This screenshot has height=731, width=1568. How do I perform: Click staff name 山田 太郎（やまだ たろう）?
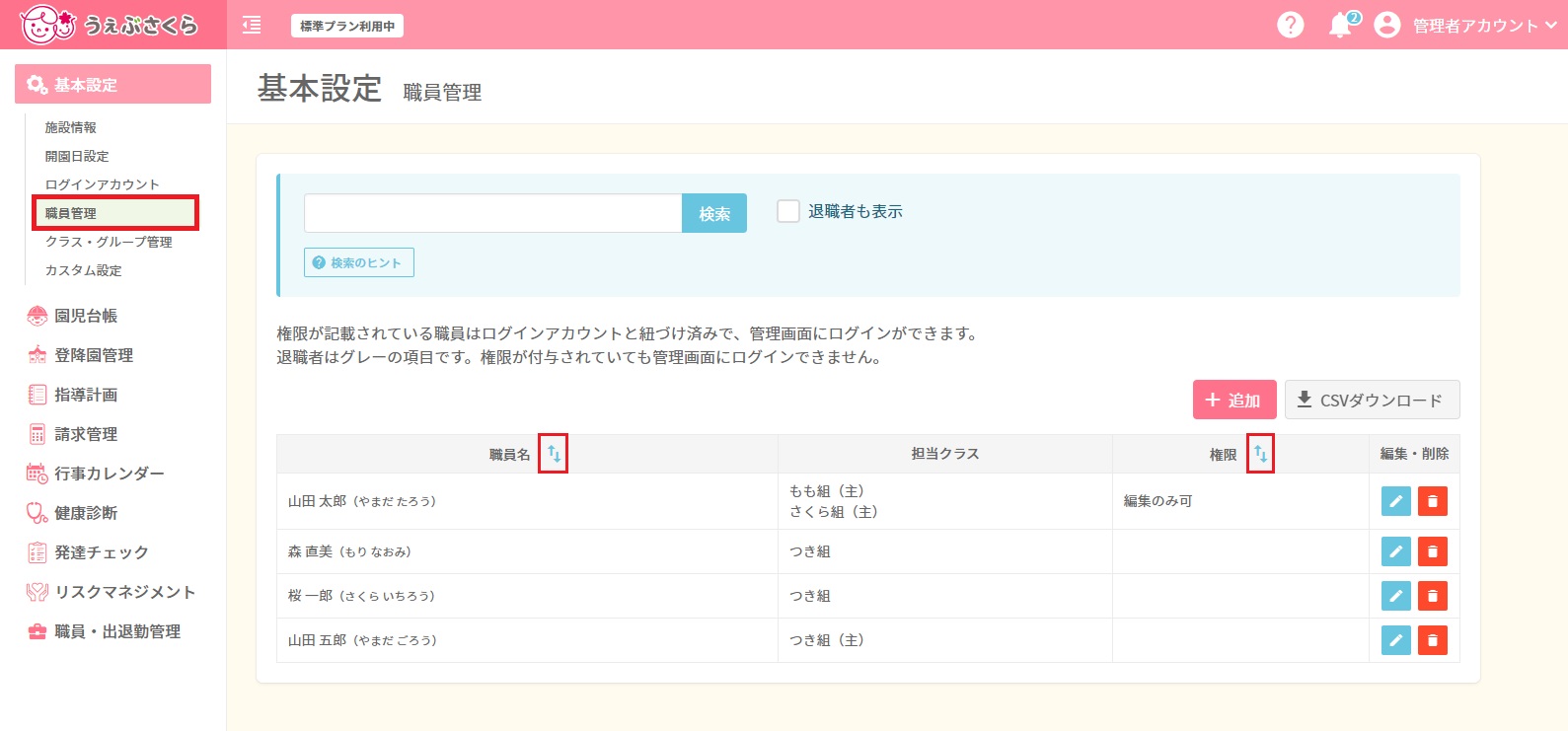coord(362,501)
